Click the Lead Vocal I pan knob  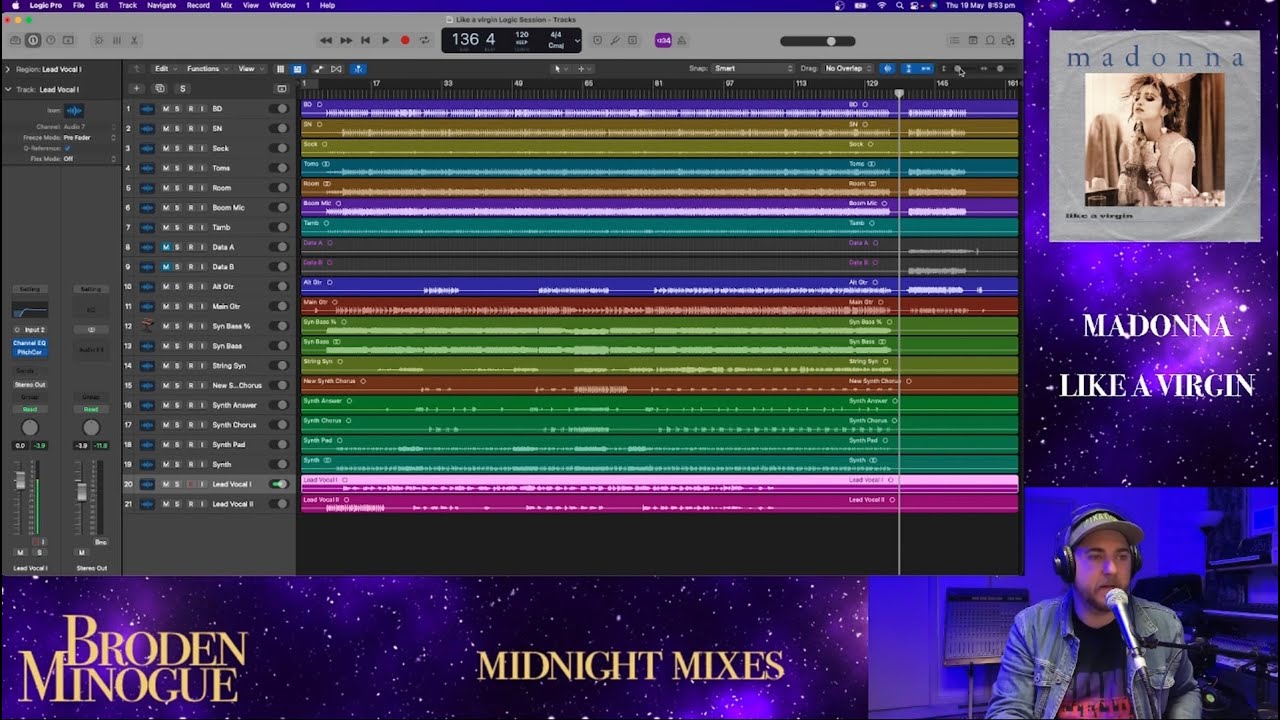30,428
